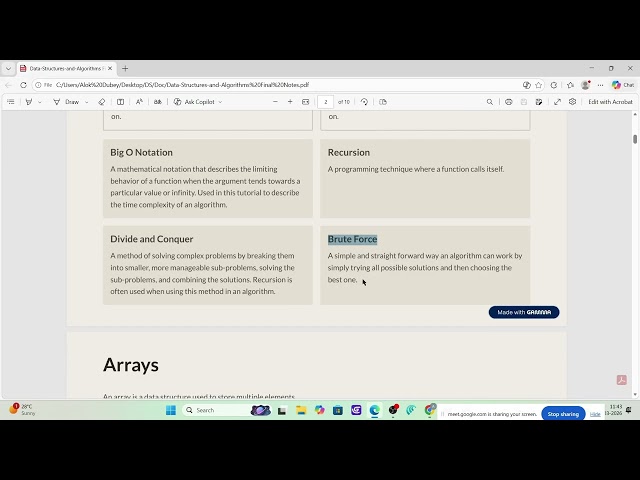Viewport: 640px width, 480px height.
Task: Print the PDF document
Action: coord(509,102)
